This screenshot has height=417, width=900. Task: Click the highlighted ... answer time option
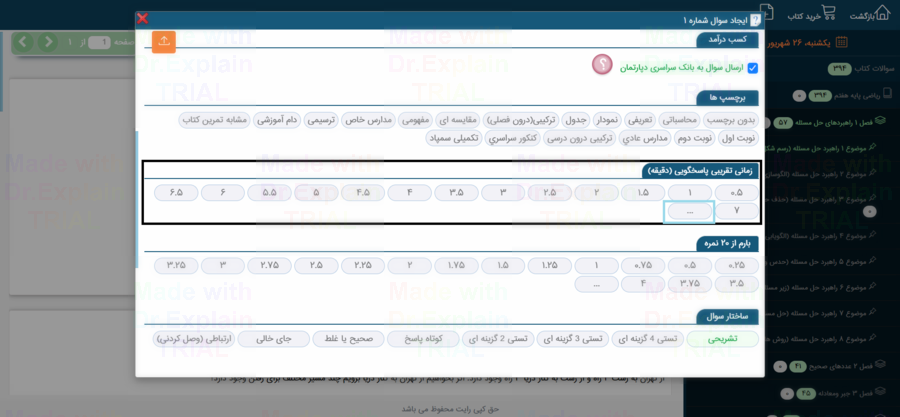point(689,211)
